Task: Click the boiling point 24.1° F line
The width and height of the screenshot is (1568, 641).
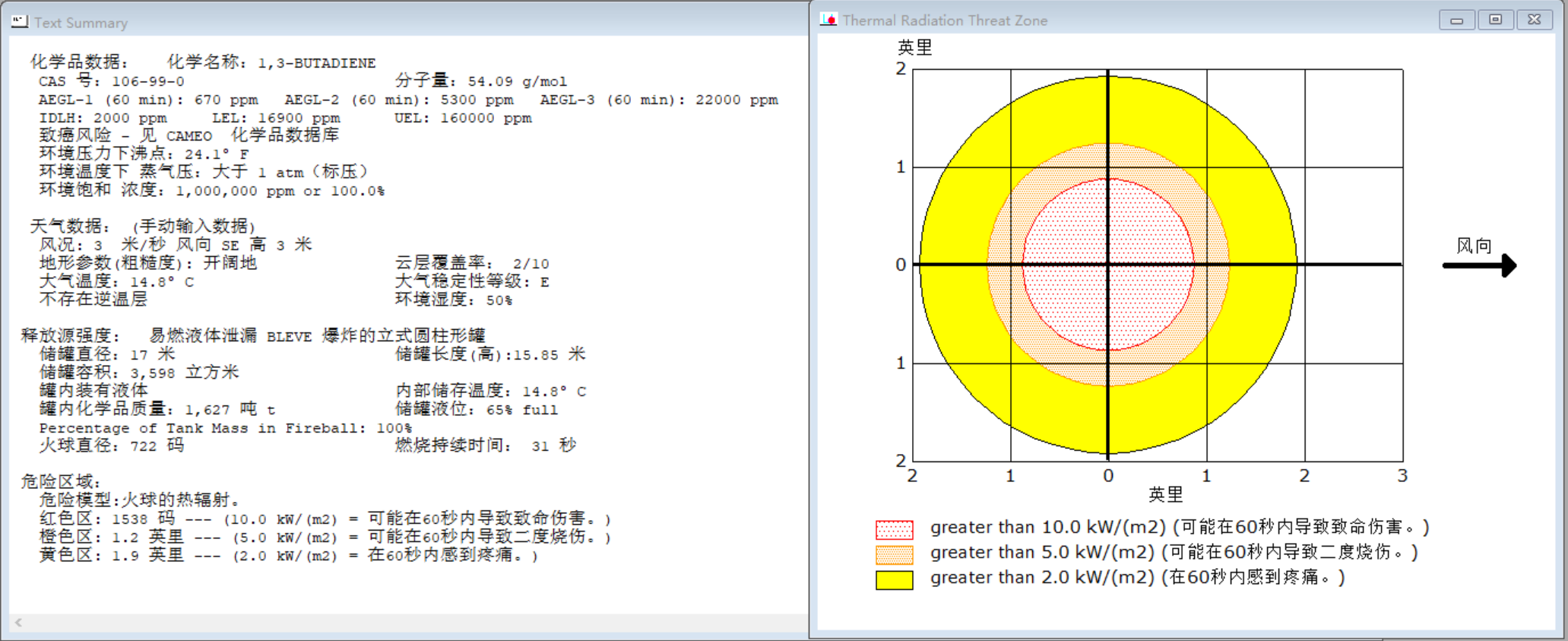Action: (144, 154)
